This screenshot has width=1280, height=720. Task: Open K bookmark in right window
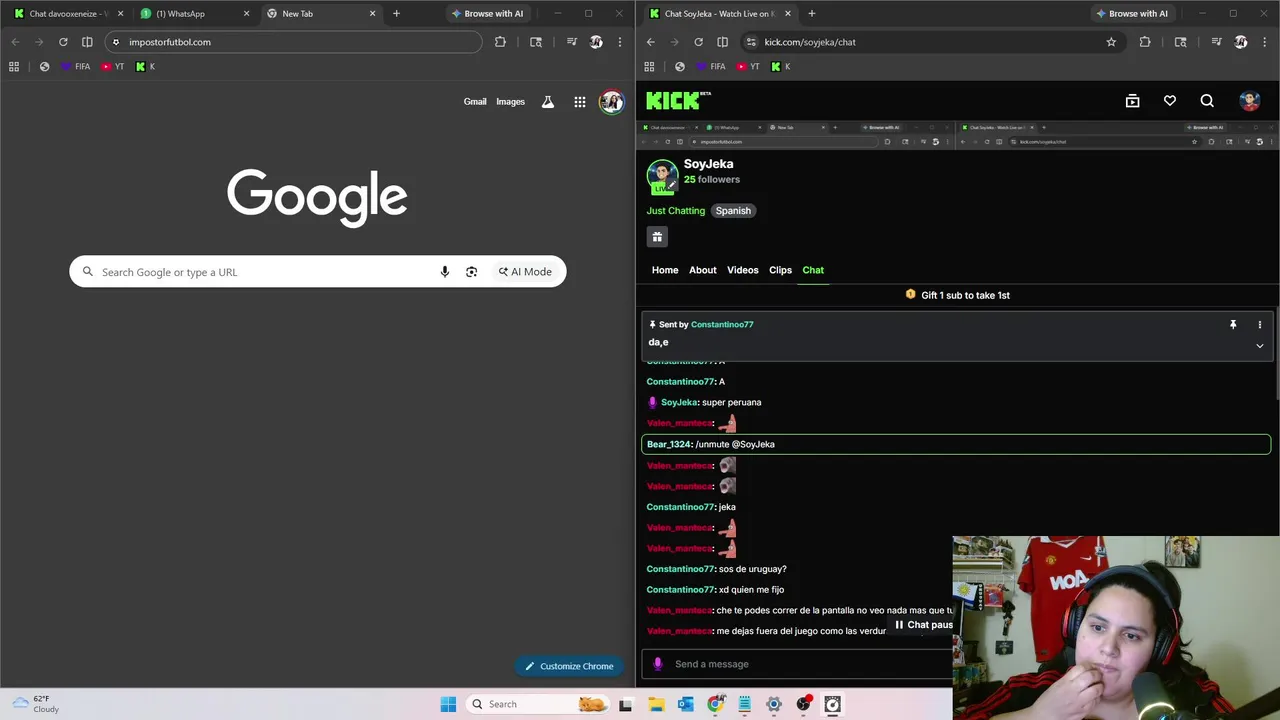782,67
